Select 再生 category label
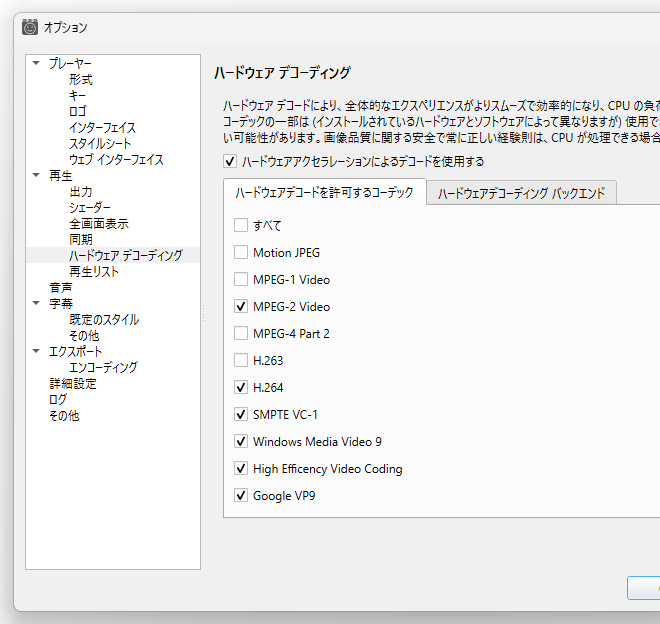The width and height of the screenshot is (660, 624). click(61, 175)
